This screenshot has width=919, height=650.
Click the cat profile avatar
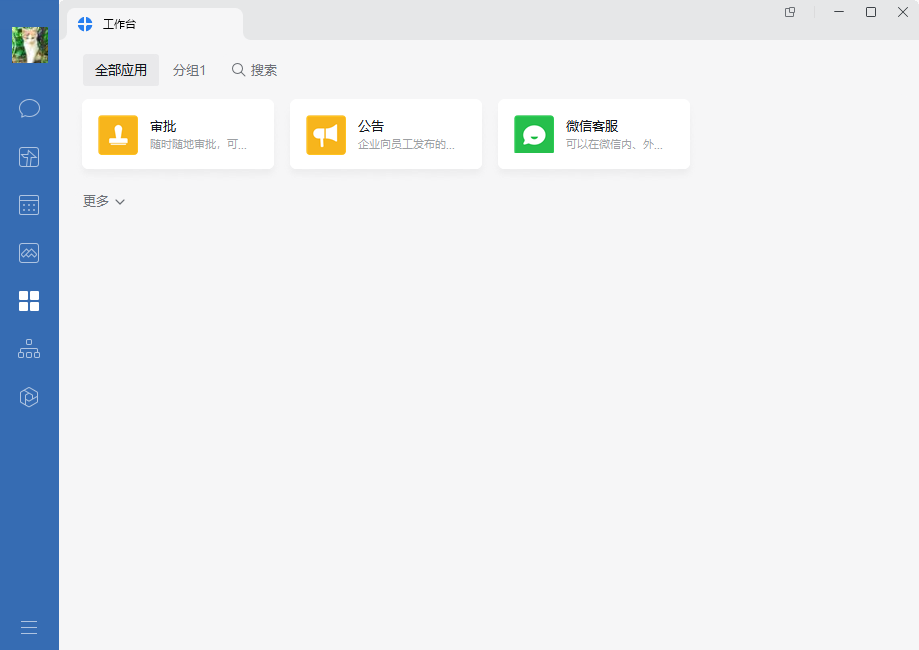pyautogui.click(x=29, y=45)
